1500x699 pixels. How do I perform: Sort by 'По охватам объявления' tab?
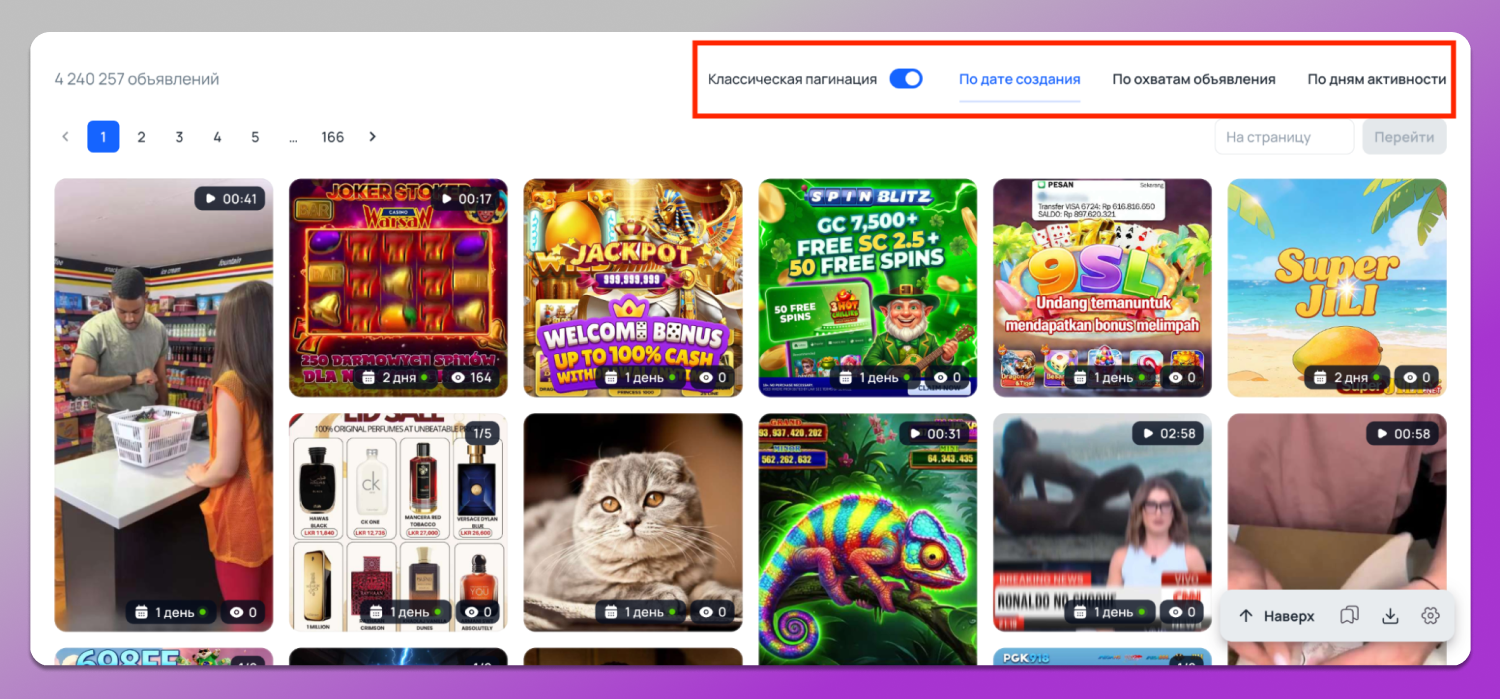pyautogui.click(x=1193, y=79)
